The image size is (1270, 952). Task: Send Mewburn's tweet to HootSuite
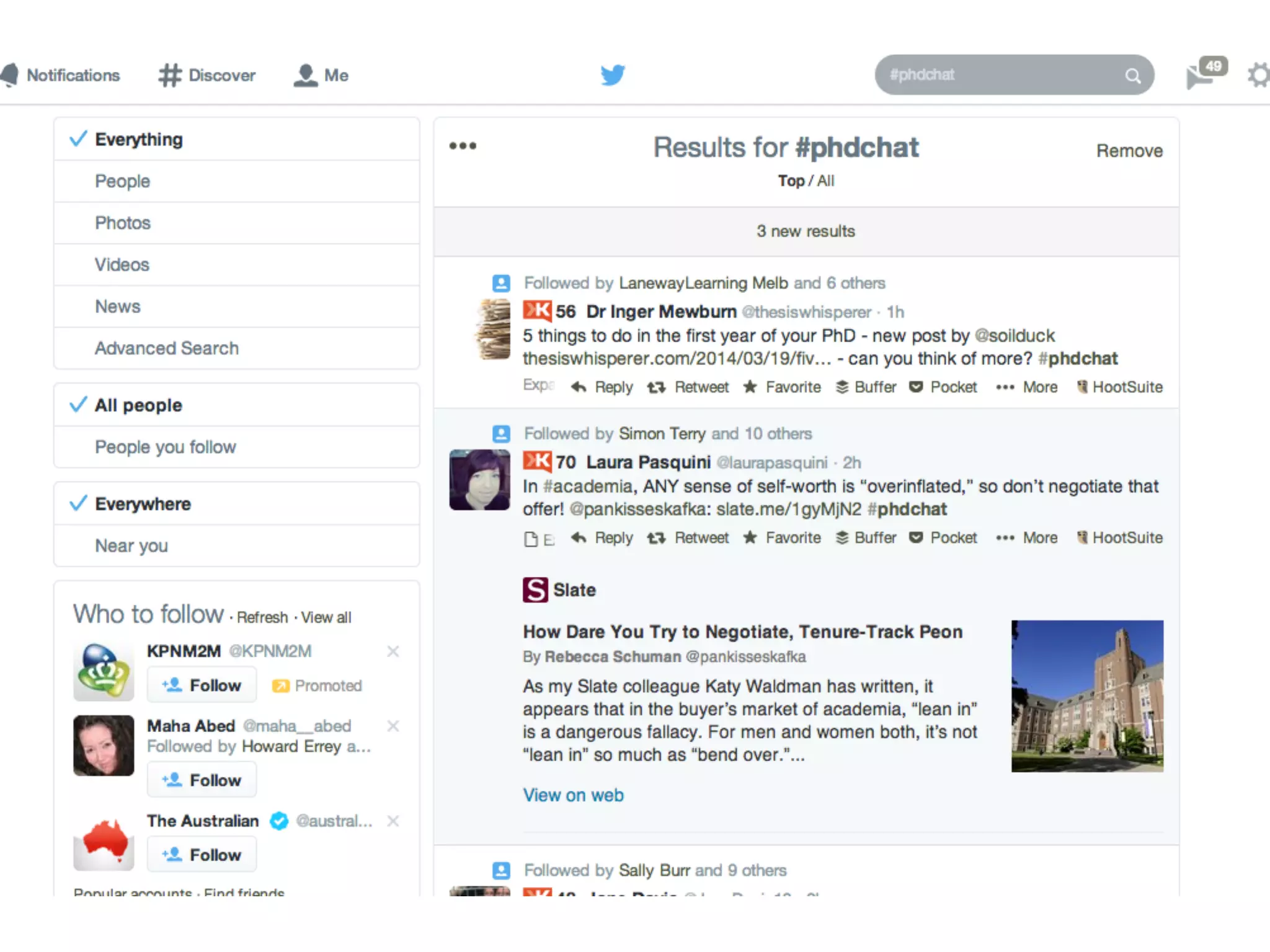tap(1119, 387)
